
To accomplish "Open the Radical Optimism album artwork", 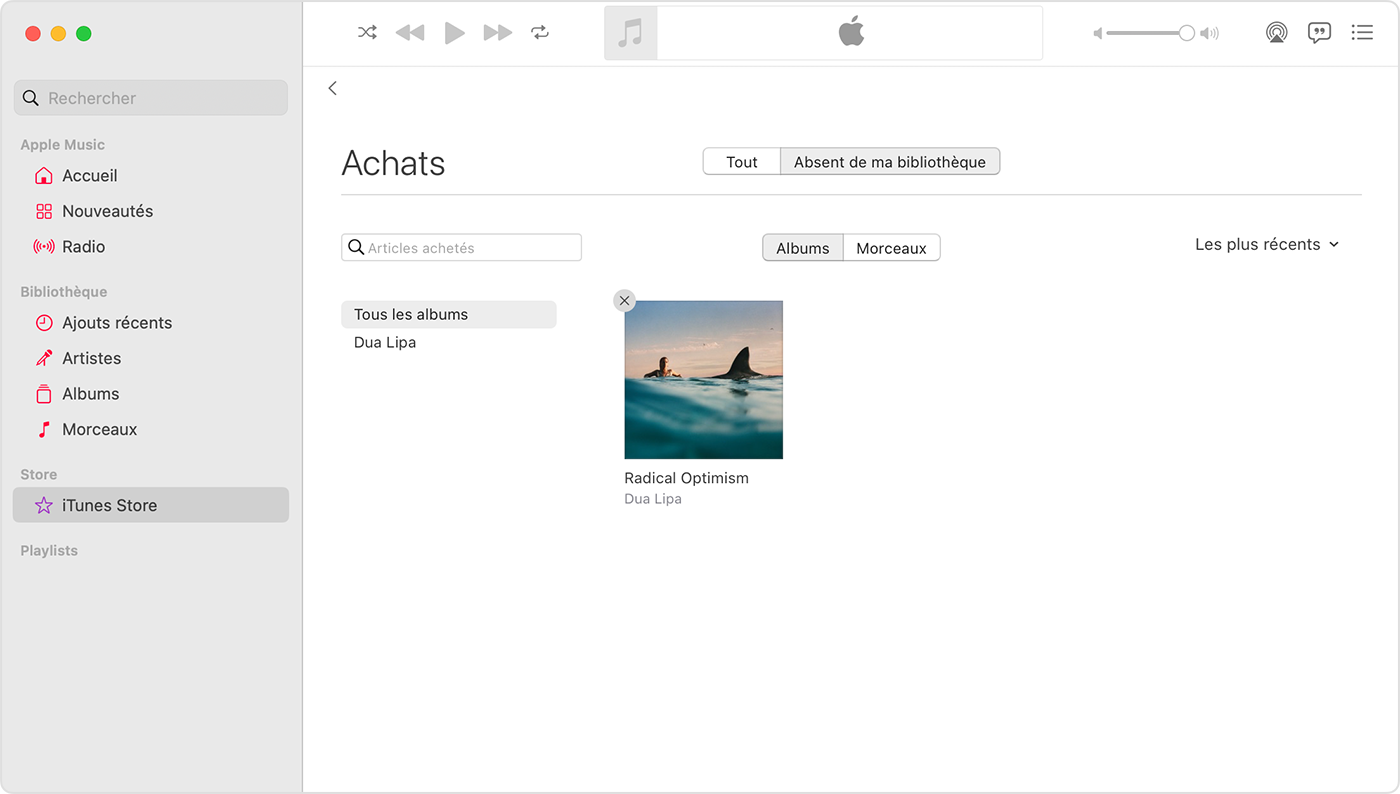I will coord(703,379).
